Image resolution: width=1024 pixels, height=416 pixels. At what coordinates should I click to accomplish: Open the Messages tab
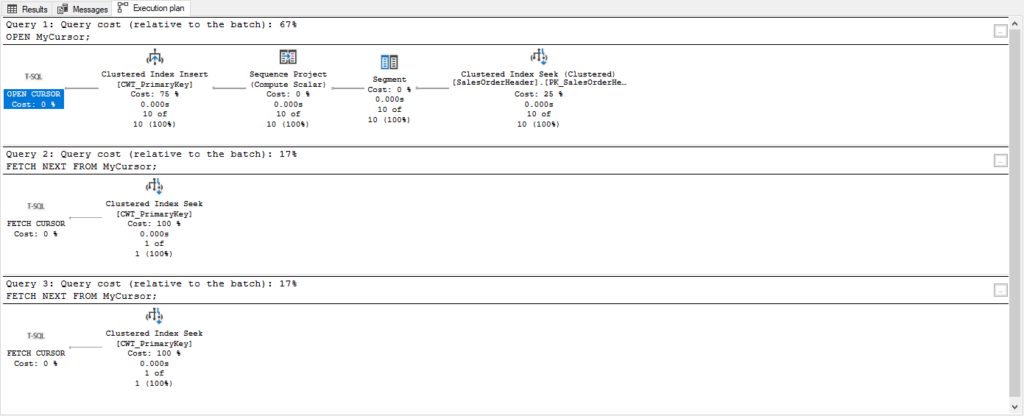82,9
